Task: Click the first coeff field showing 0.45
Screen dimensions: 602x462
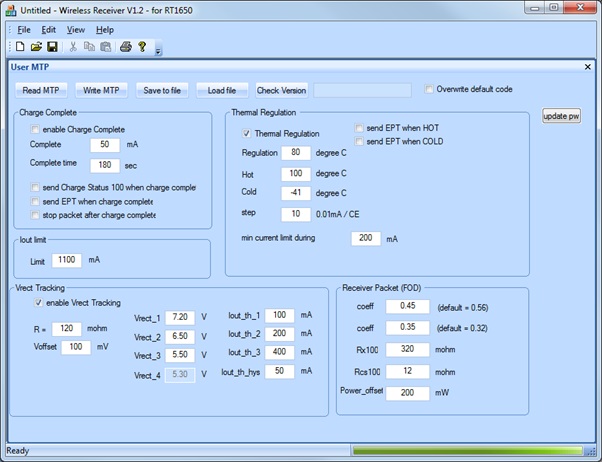Action: coord(408,306)
